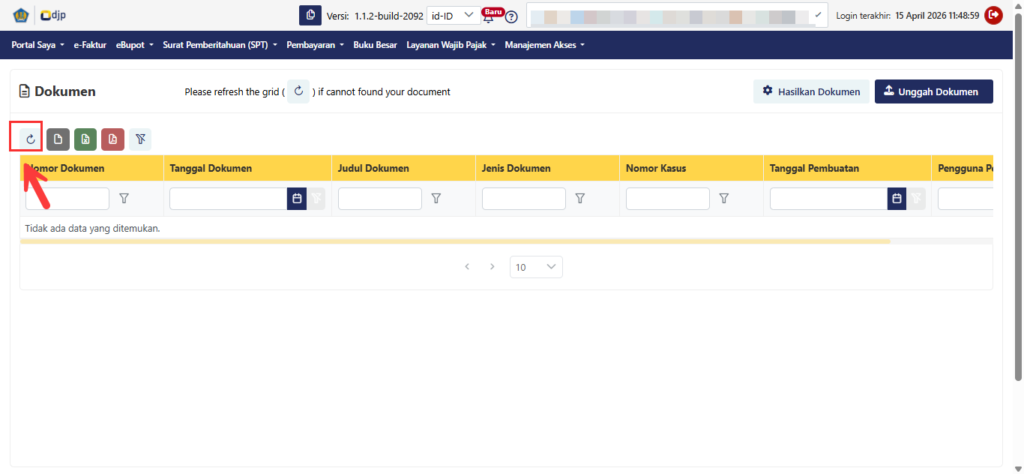Open the eBupot menu
The width and height of the screenshot is (1024, 474).
(x=134, y=45)
